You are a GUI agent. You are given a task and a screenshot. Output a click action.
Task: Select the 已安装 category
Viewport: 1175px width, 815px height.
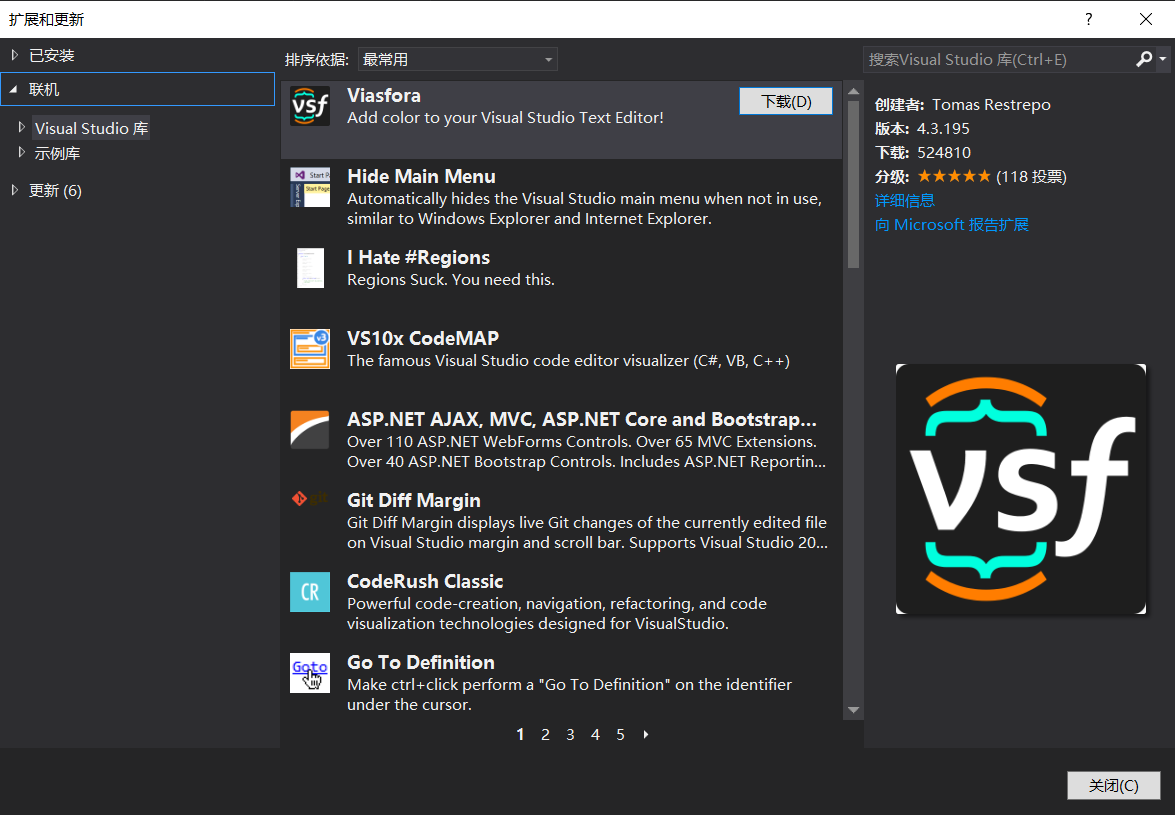(52, 55)
